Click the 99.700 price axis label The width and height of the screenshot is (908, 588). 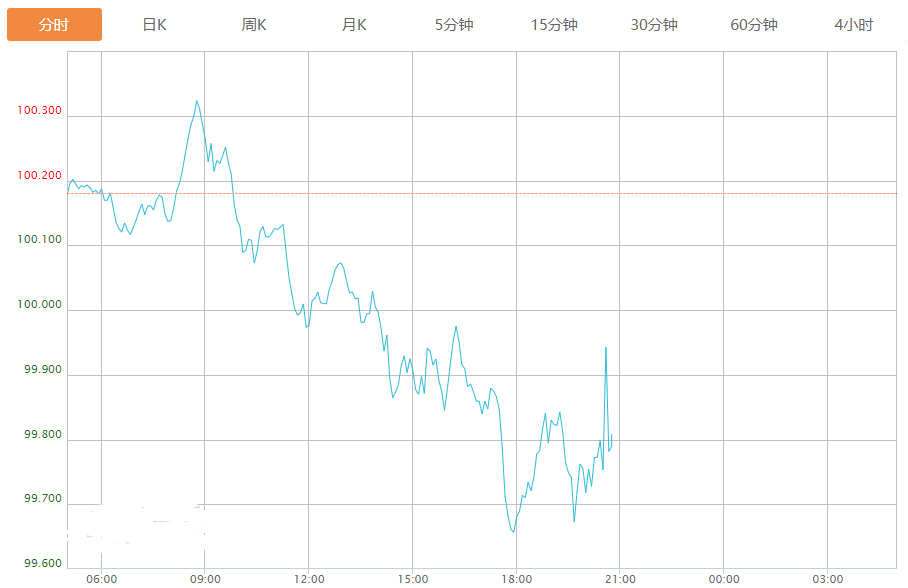[x=42, y=499]
